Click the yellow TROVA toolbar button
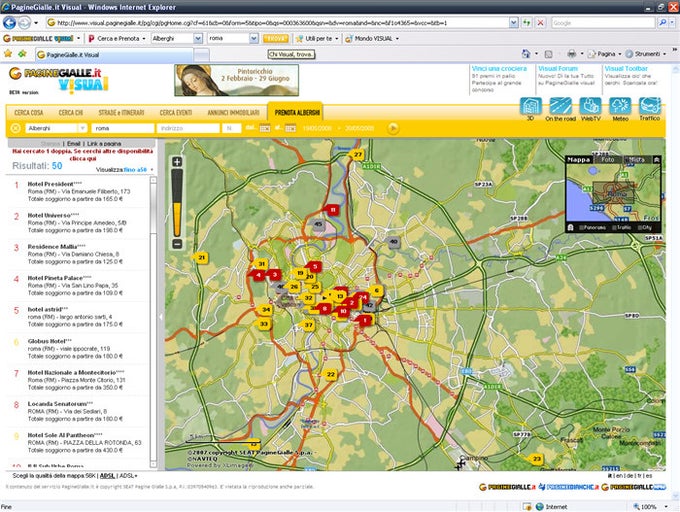This screenshot has width=680, height=512. [x=275, y=39]
